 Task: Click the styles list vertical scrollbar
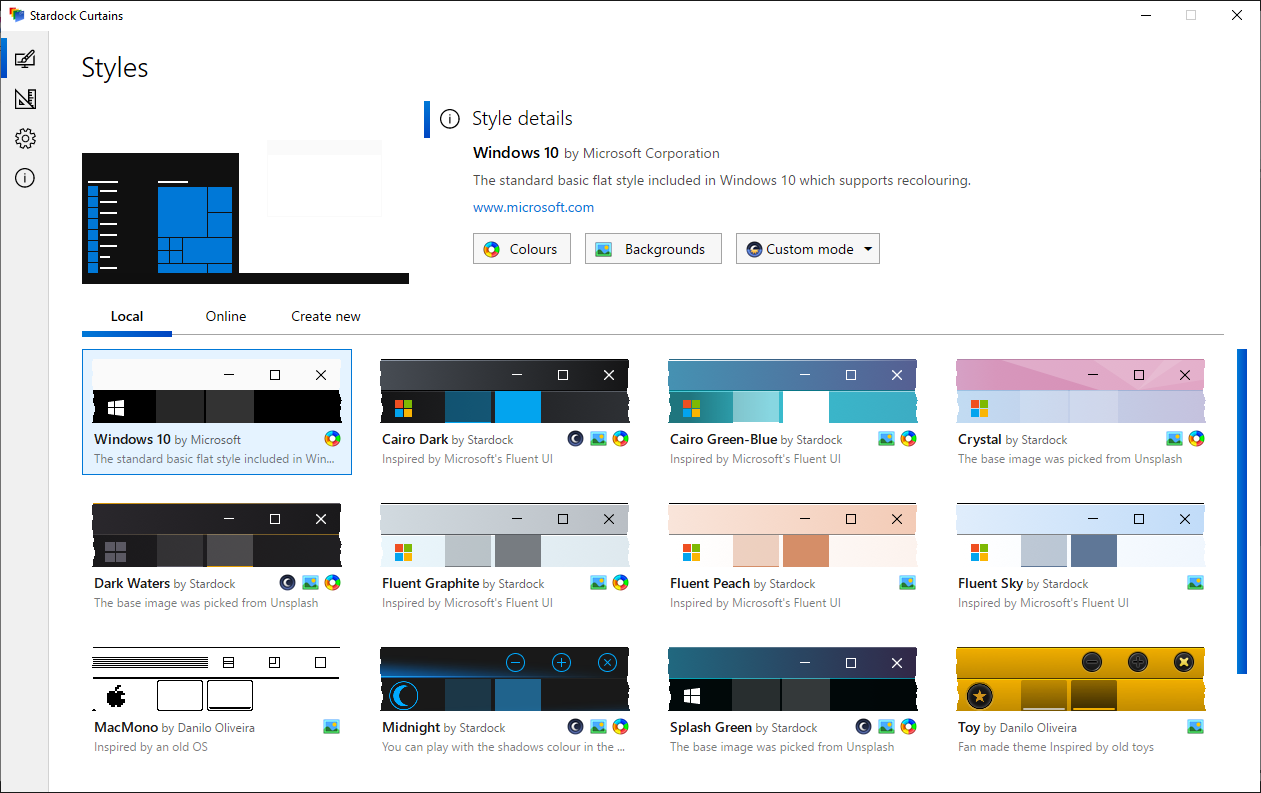tap(1242, 511)
